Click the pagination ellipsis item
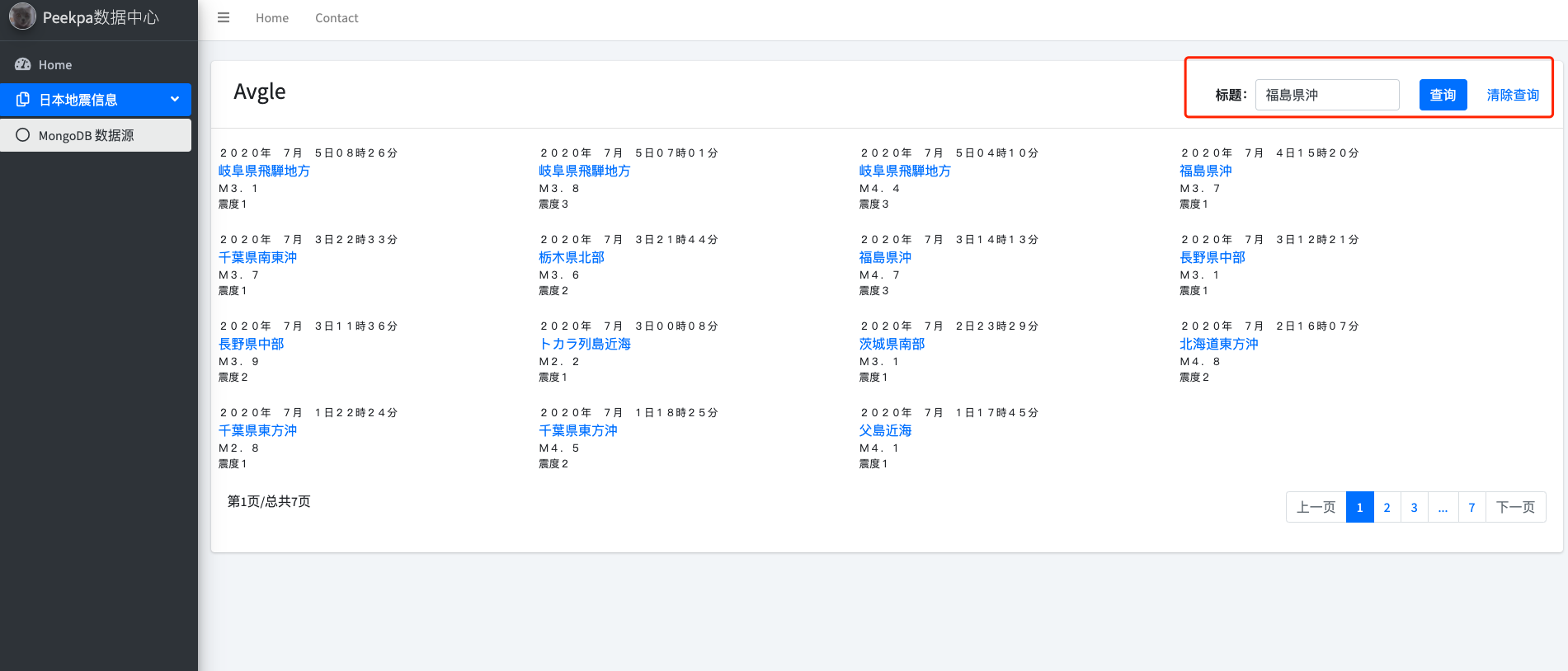Viewport: 1568px width, 671px height. point(1443,507)
